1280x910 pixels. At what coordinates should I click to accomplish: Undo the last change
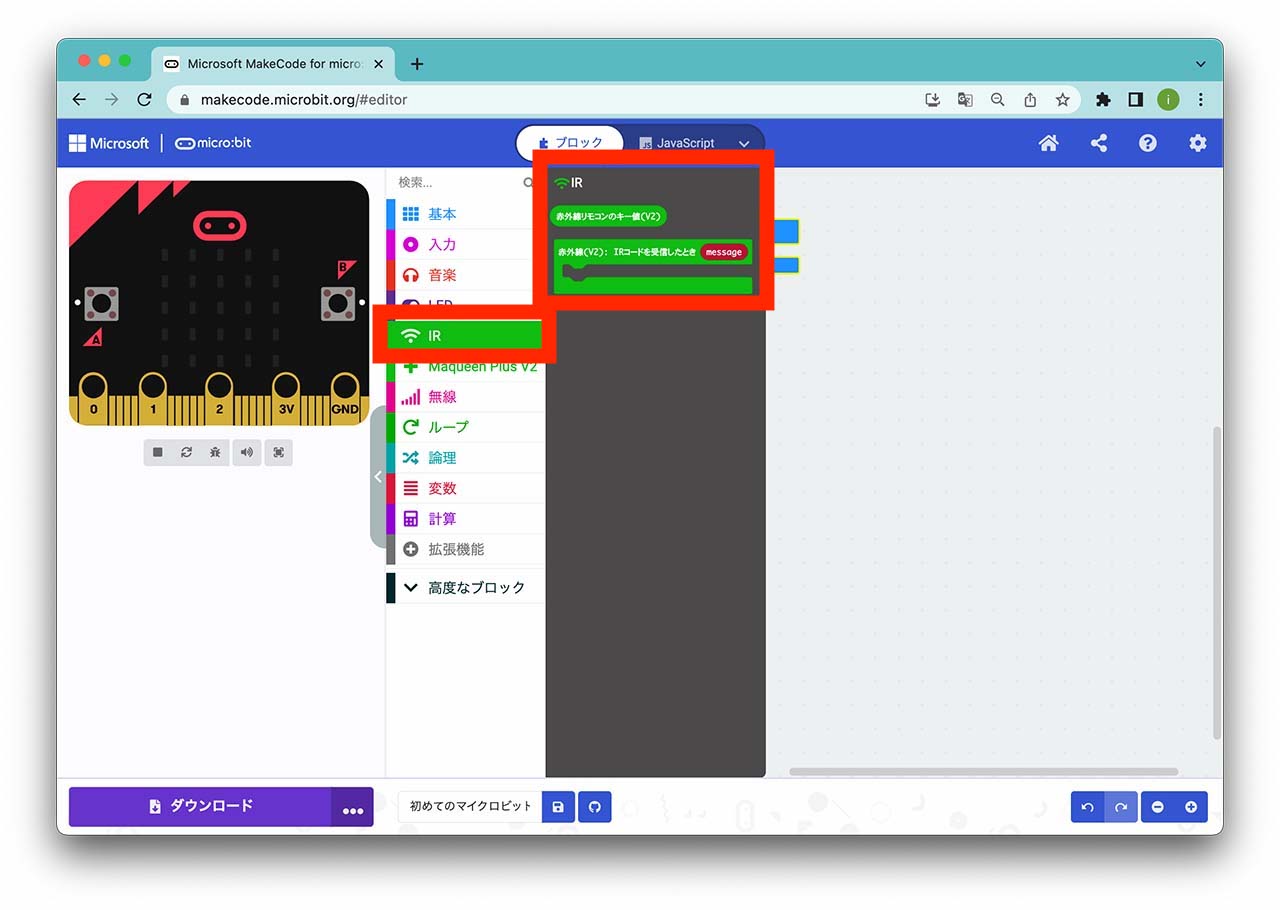(x=1087, y=807)
